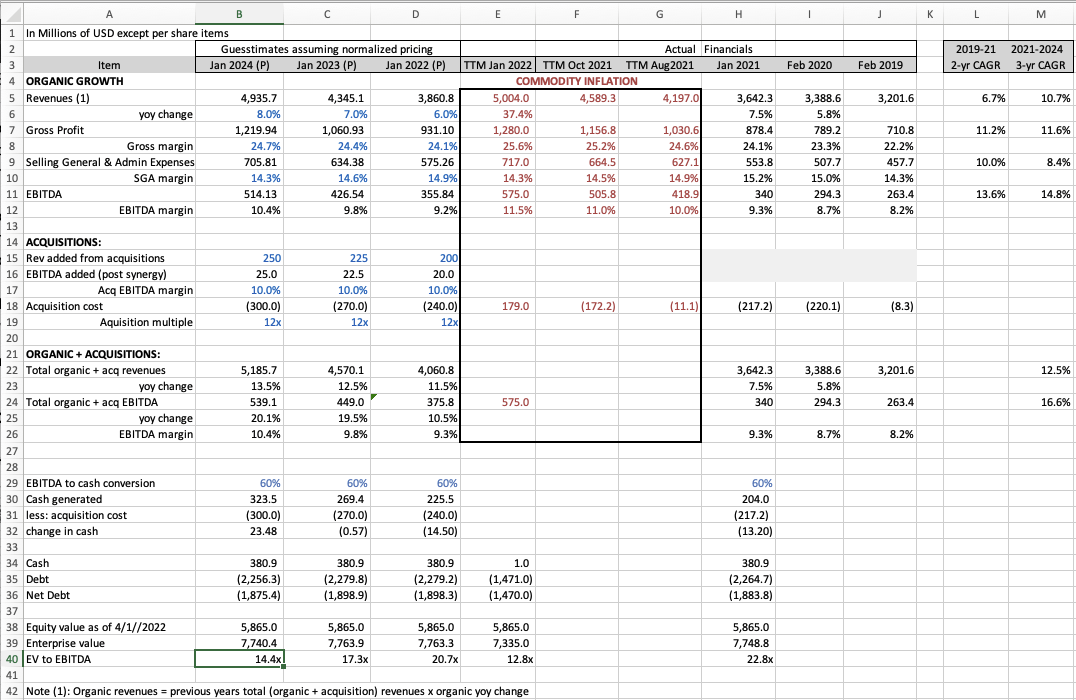Image resolution: width=1076 pixels, height=700 pixels.
Task: Select 2-yr CAGR value 6.7%
Action: (976, 98)
